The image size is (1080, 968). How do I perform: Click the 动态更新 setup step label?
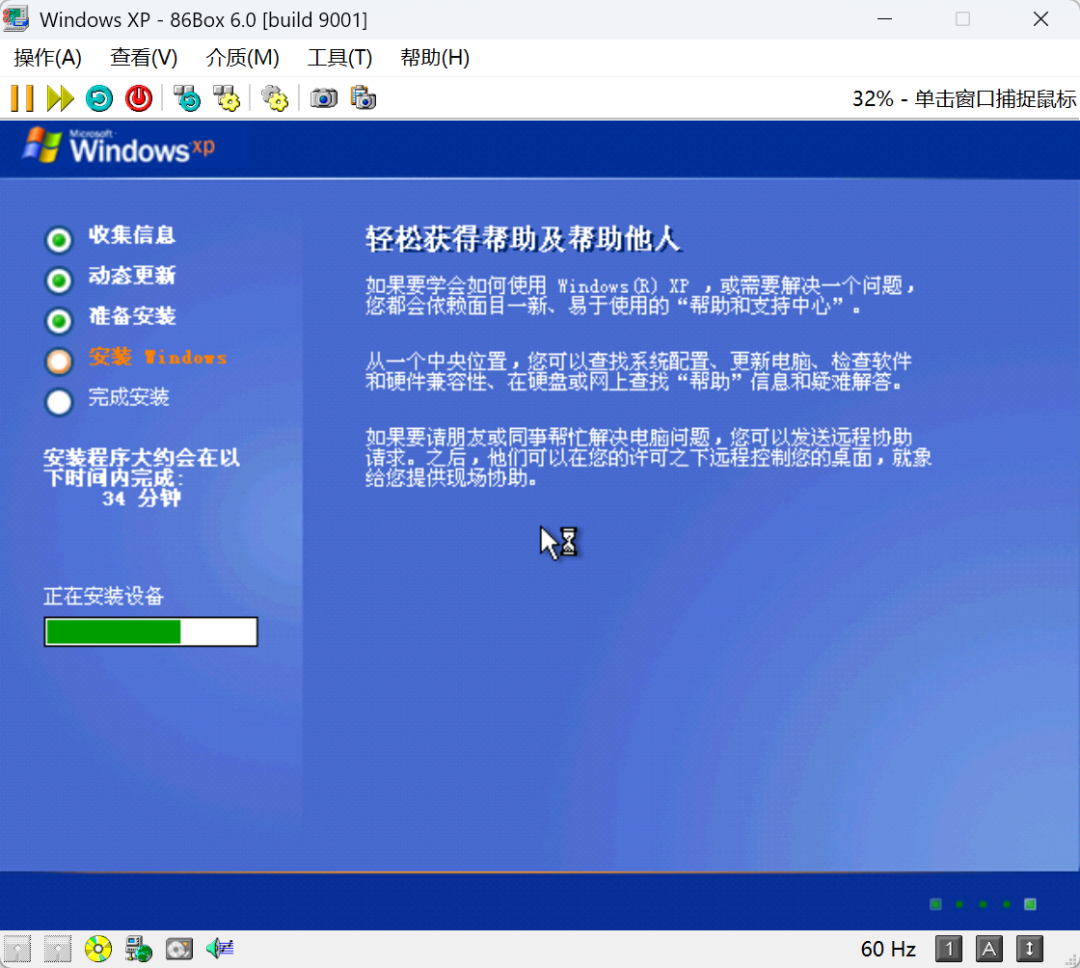coord(132,276)
